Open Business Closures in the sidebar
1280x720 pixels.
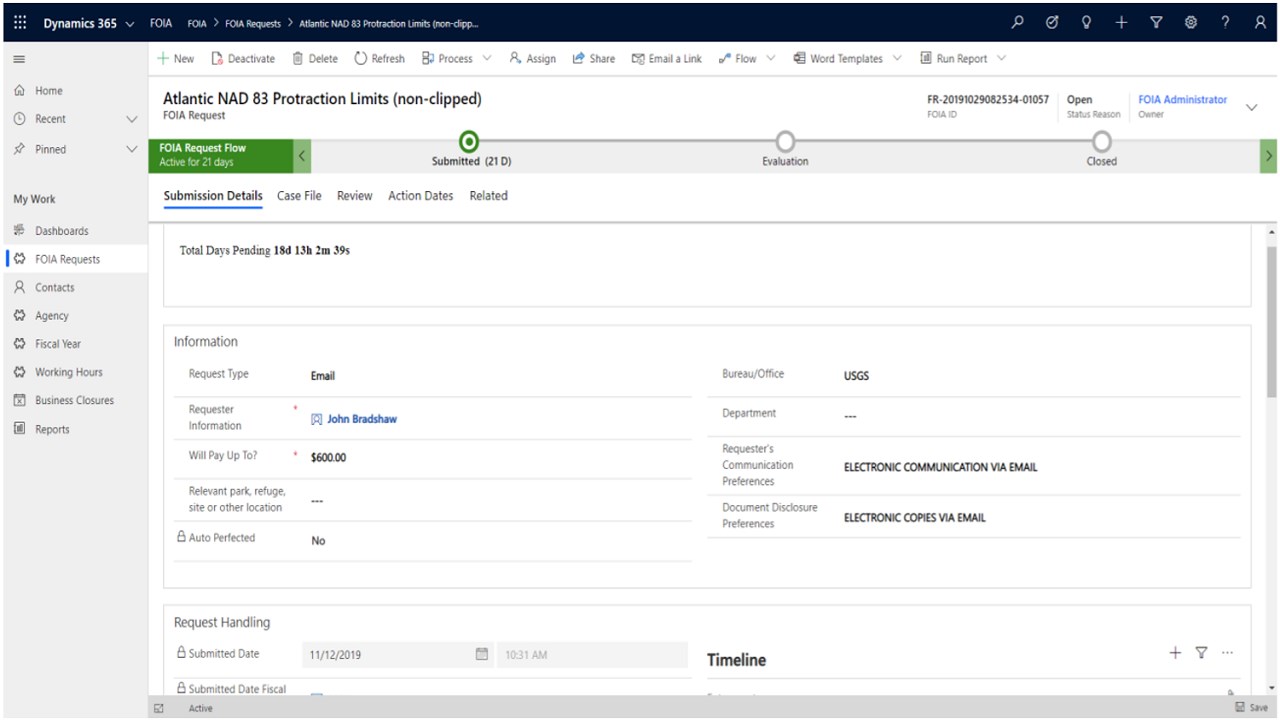click(75, 400)
